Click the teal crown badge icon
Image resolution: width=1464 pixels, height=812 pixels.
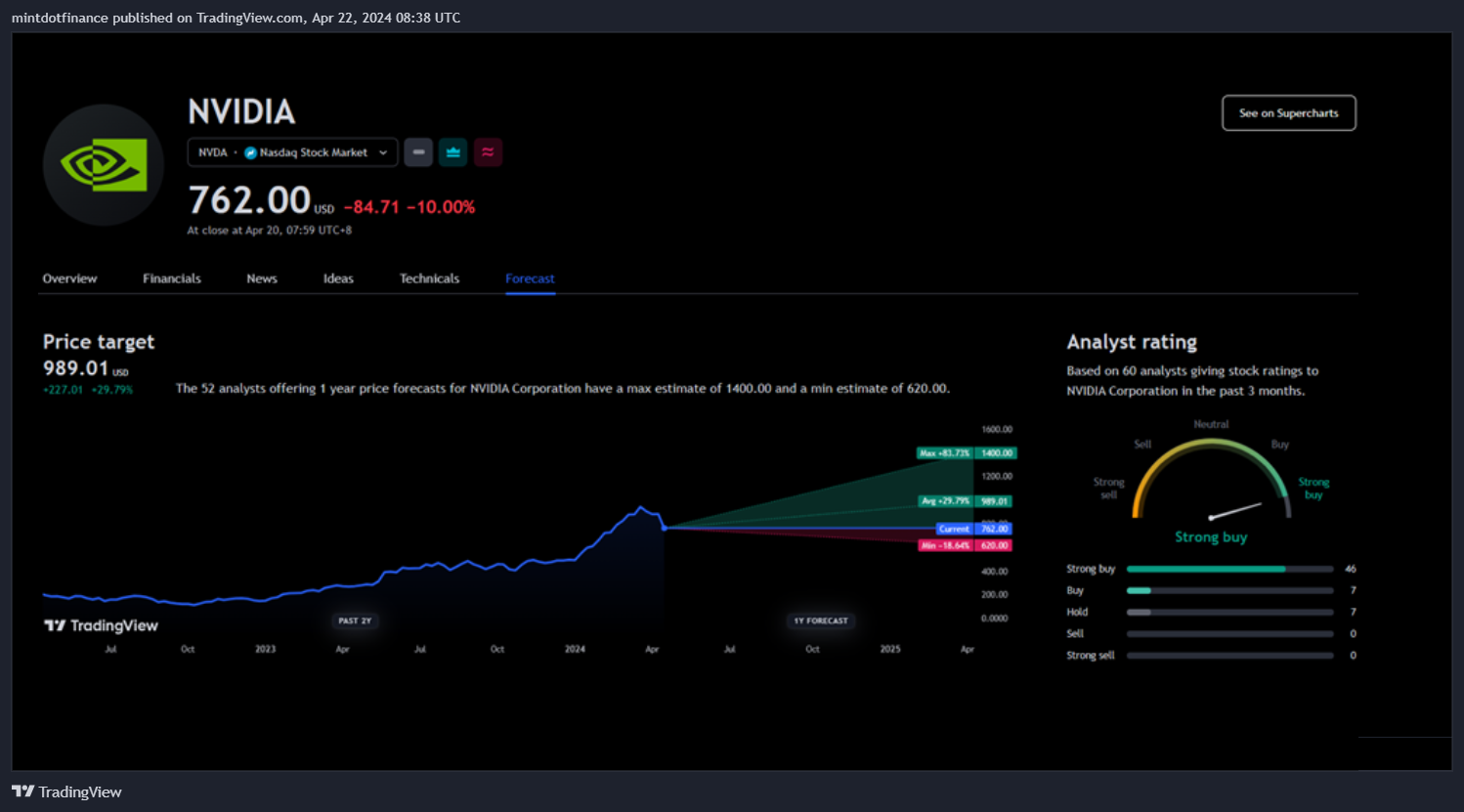(452, 152)
